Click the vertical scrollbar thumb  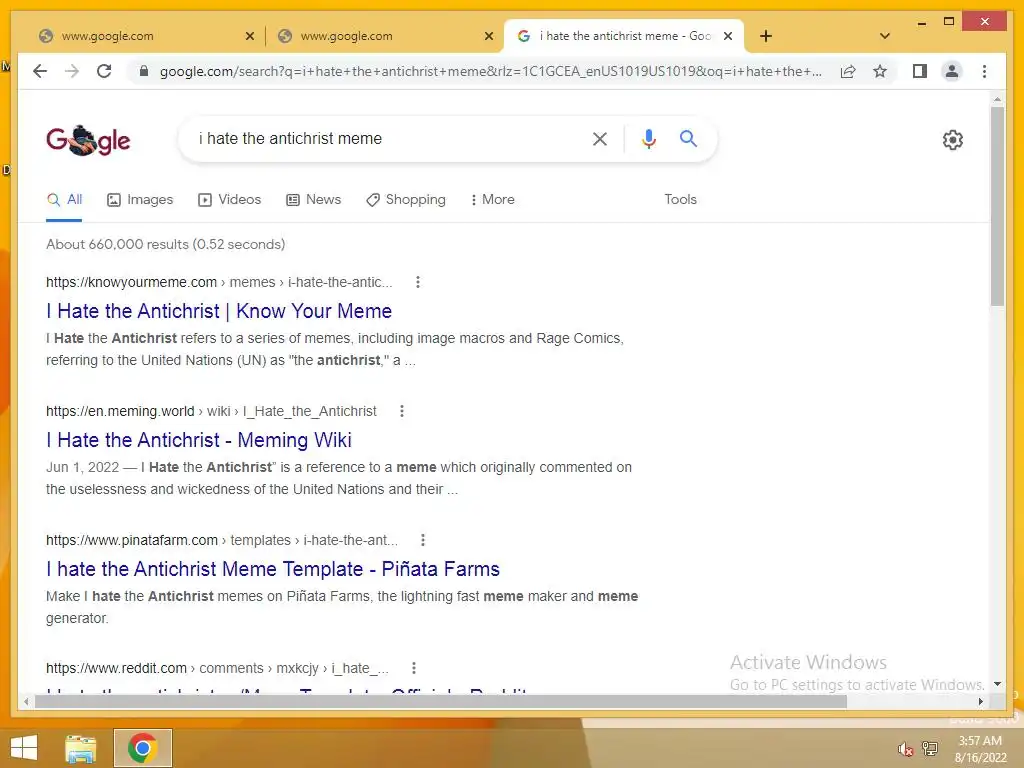coord(997,206)
